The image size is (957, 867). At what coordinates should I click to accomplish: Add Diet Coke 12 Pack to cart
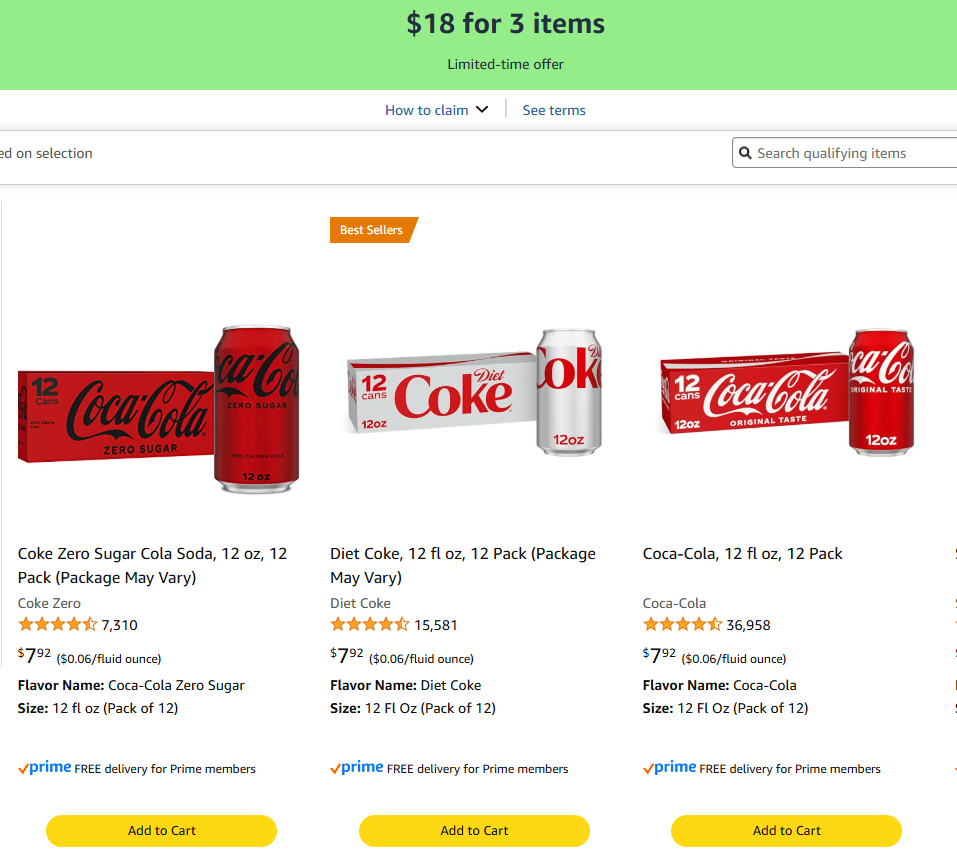click(x=473, y=831)
